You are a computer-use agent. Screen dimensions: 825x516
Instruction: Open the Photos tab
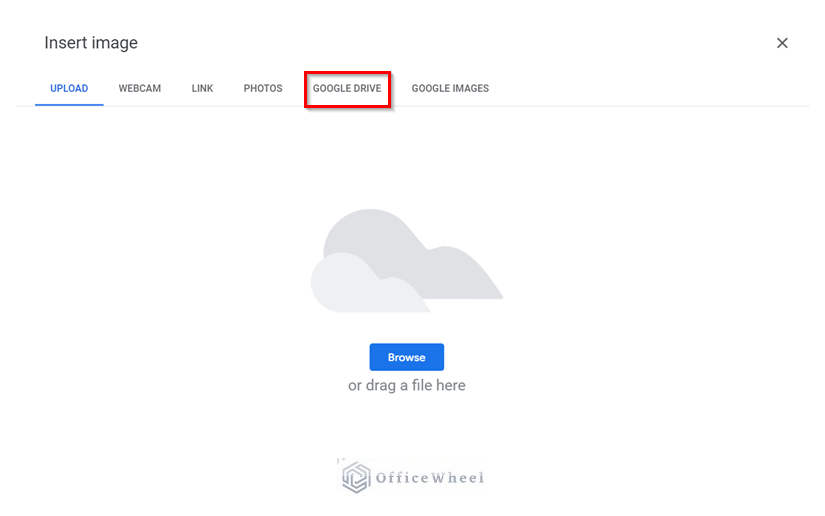263,88
